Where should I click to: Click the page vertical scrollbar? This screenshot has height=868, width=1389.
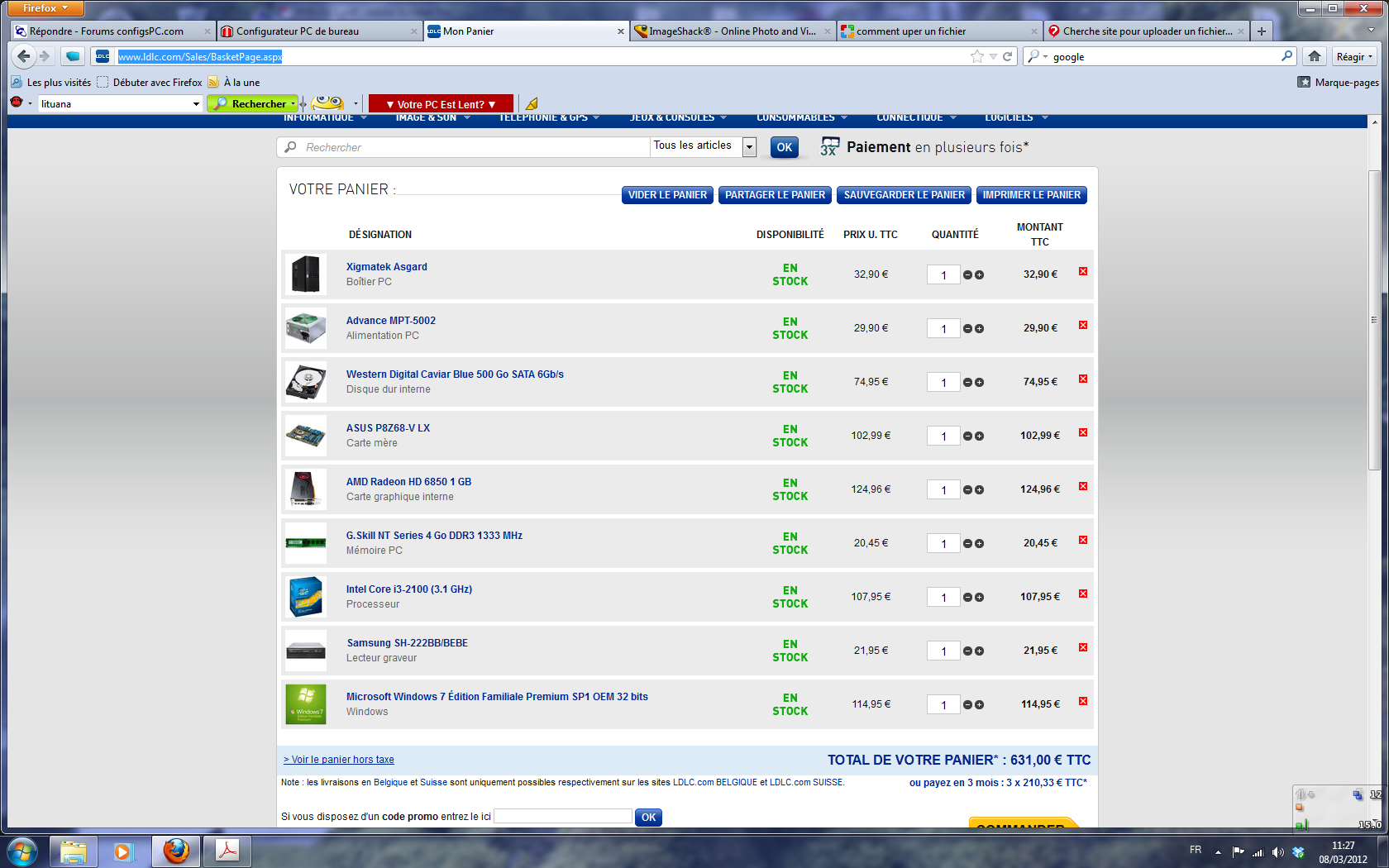1374,320
